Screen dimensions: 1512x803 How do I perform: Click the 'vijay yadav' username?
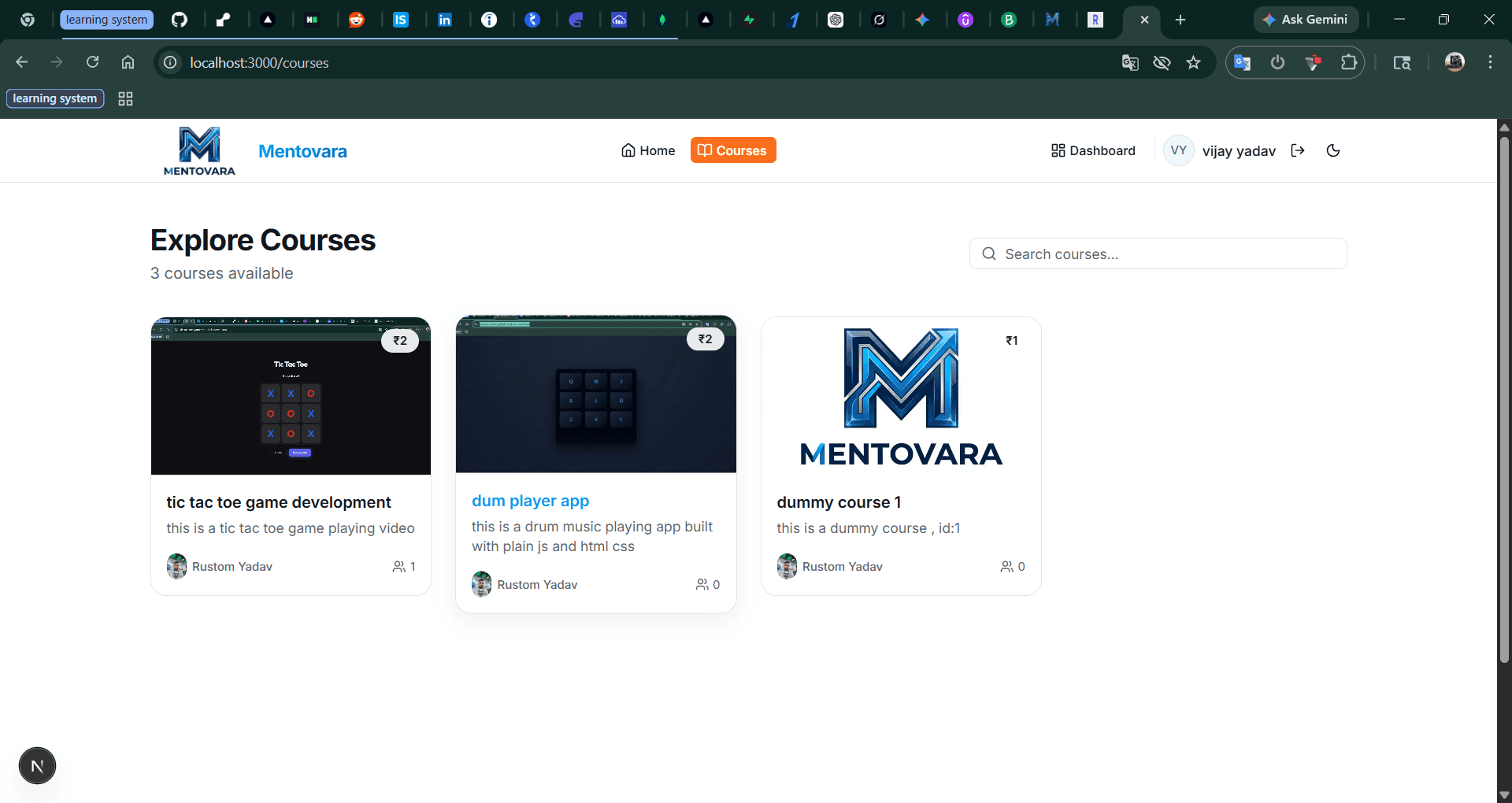click(1239, 151)
